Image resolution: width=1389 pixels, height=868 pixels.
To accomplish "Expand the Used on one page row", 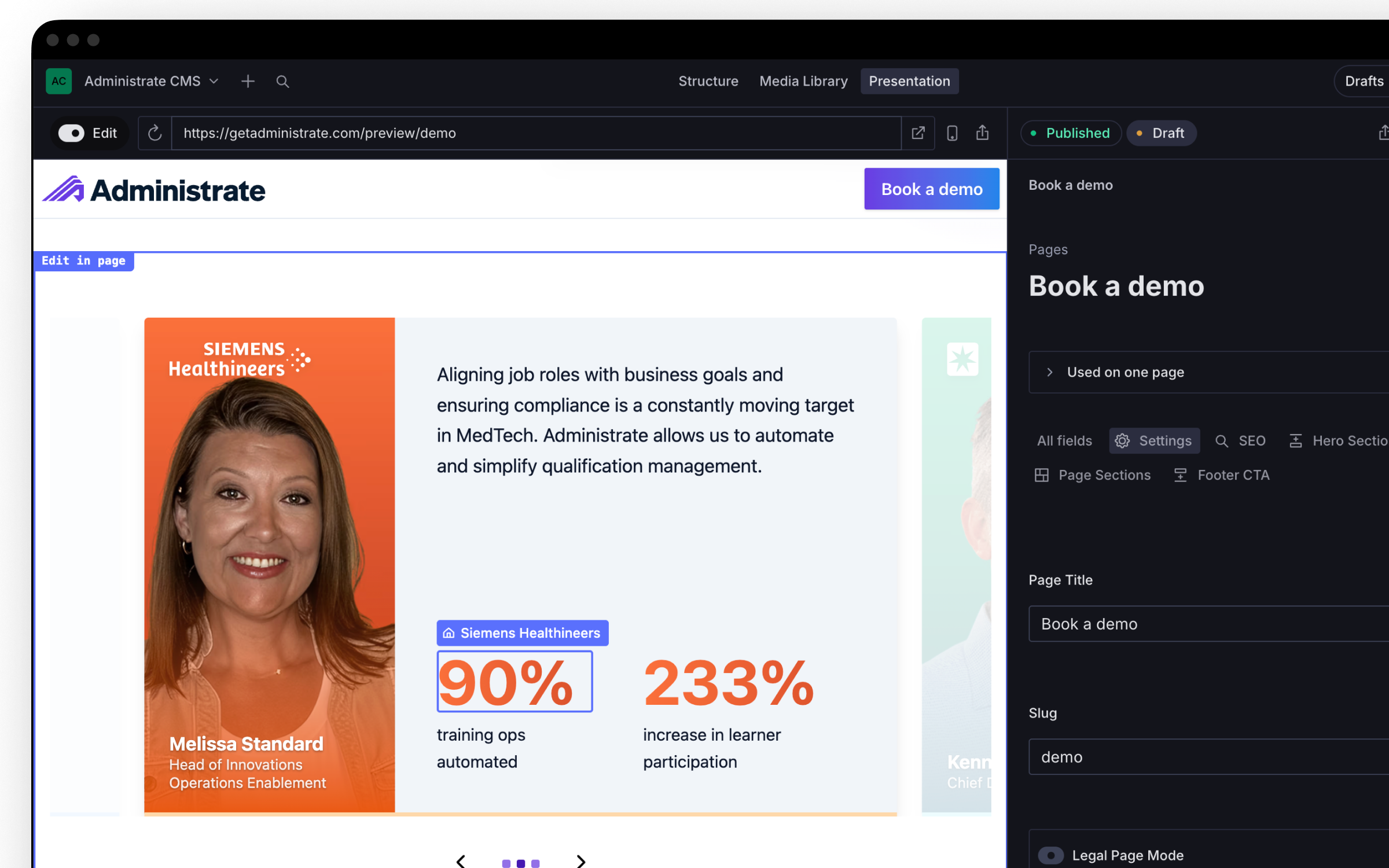I will coord(1208,372).
